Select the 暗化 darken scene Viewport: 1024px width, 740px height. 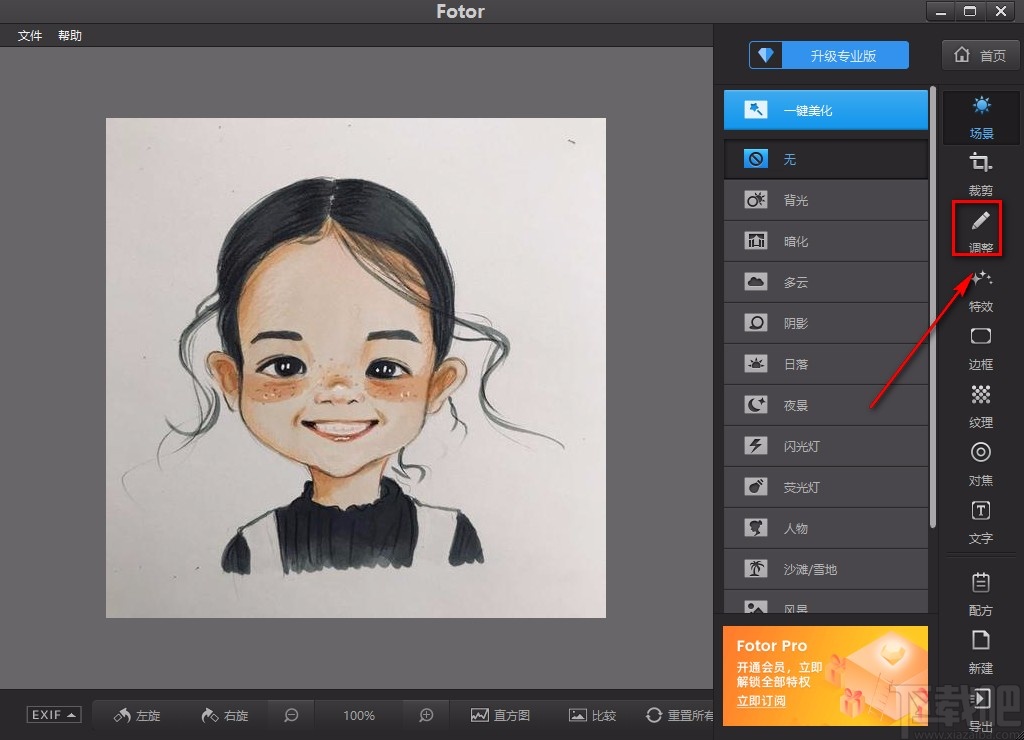(825, 241)
